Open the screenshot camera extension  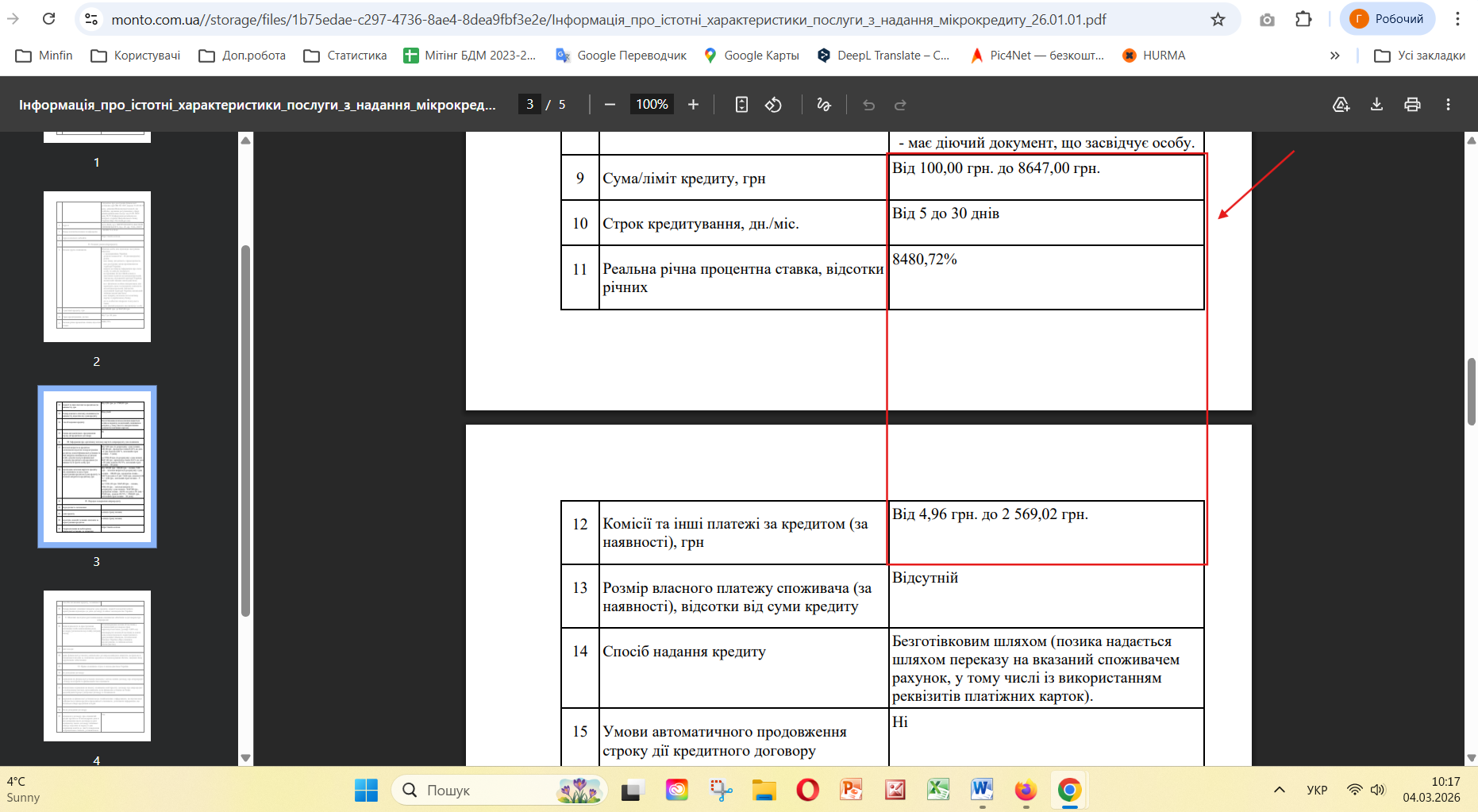[1267, 19]
